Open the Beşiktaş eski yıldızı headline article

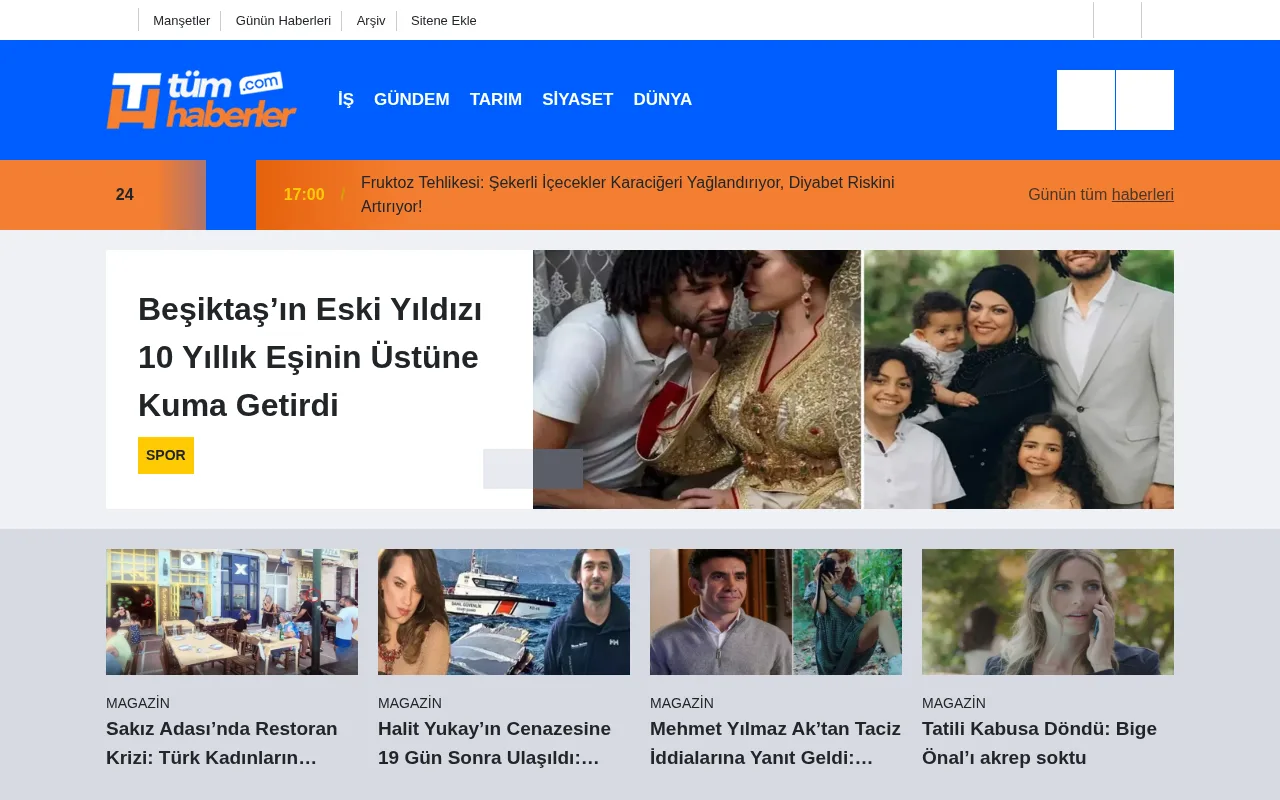pyautogui.click(x=310, y=357)
